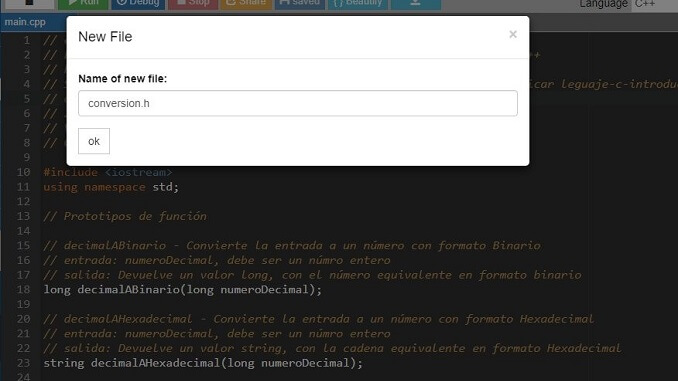Click the 'New File' dialog title
The image size is (678, 381).
click(x=105, y=37)
